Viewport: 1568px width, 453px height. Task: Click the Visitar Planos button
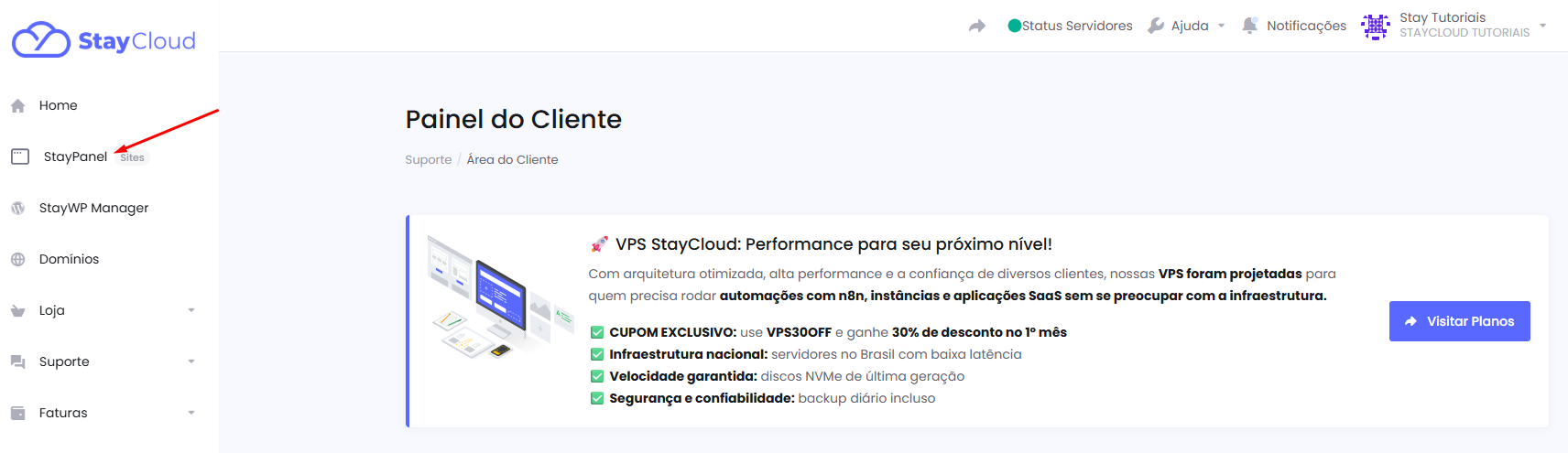1459,321
